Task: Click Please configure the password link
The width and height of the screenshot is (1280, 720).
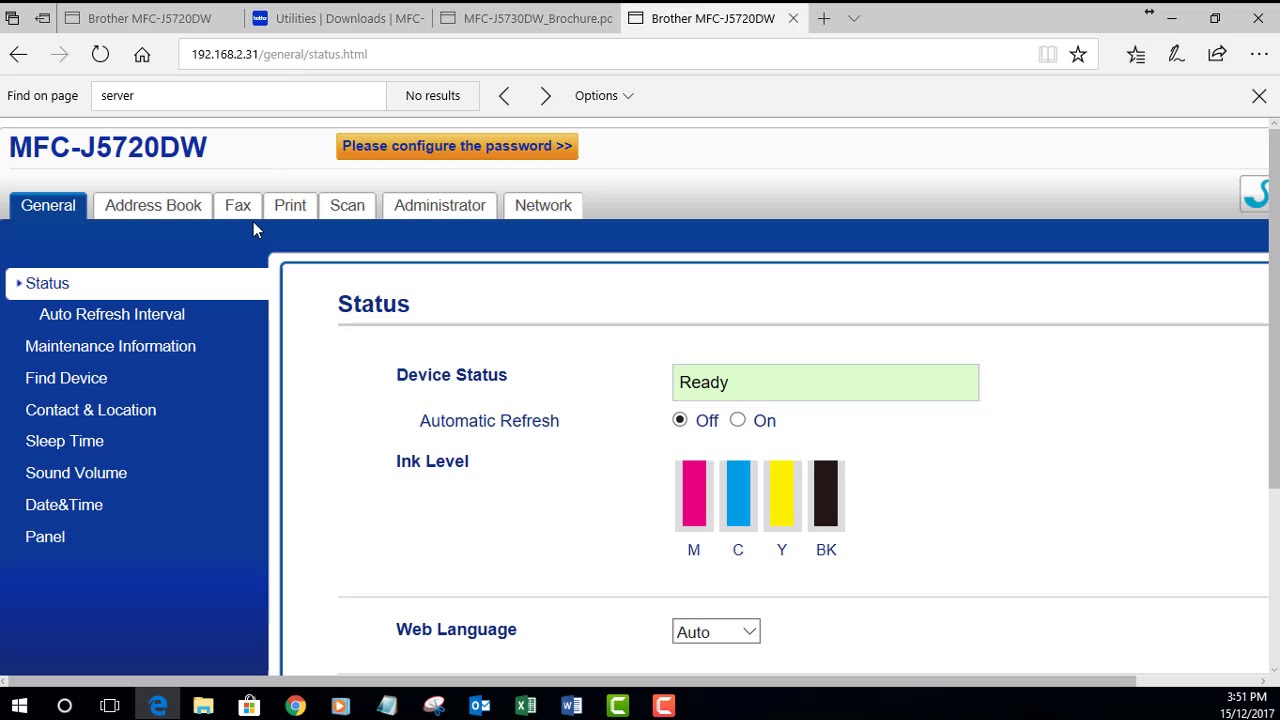Action: click(x=457, y=146)
